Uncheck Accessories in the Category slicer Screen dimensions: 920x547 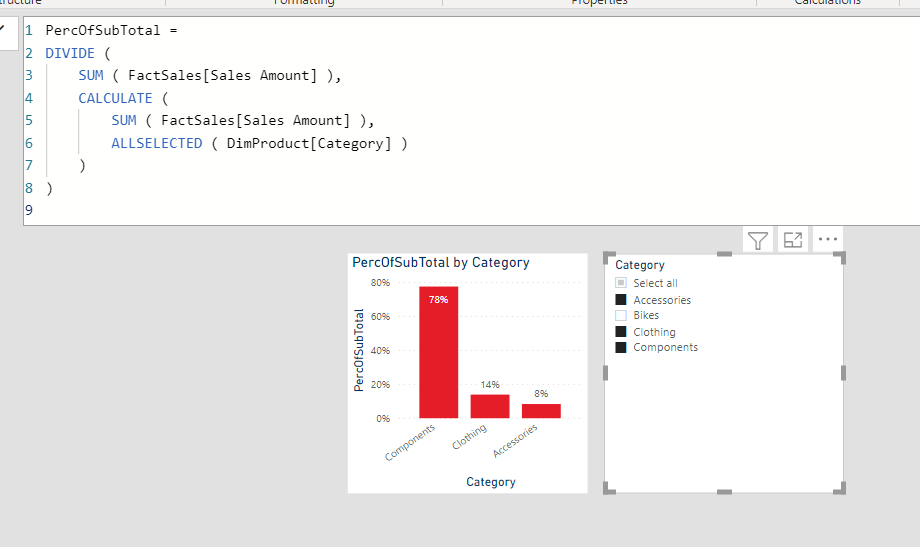[x=621, y=300]
